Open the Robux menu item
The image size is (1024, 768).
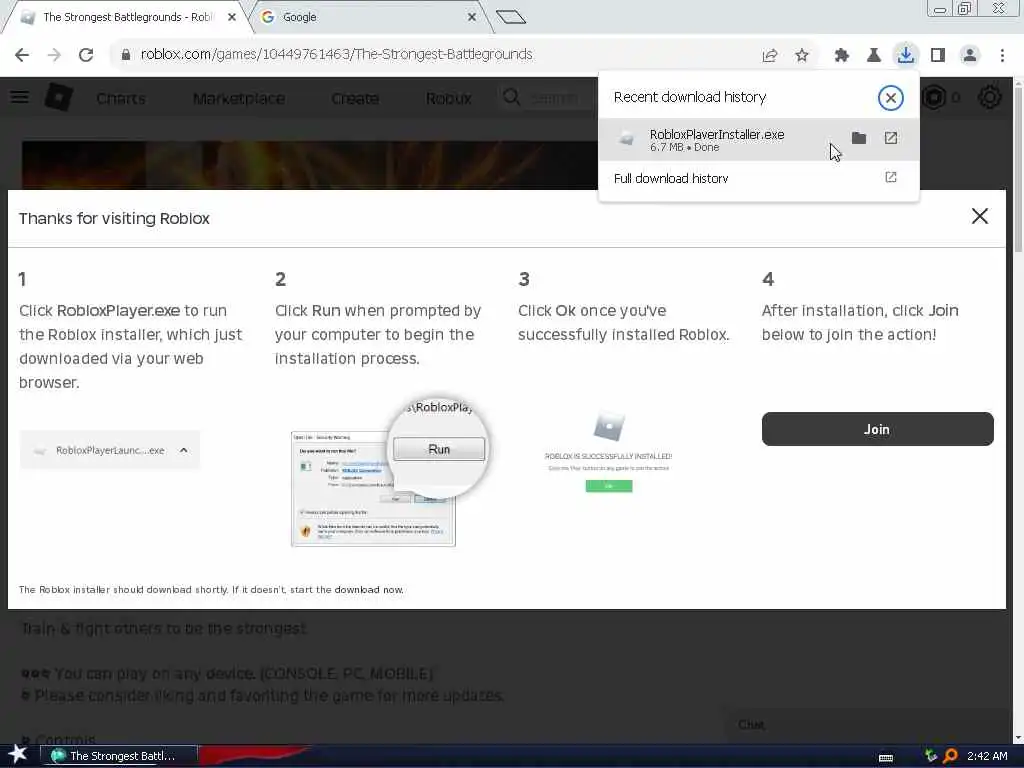click(448, 99)
